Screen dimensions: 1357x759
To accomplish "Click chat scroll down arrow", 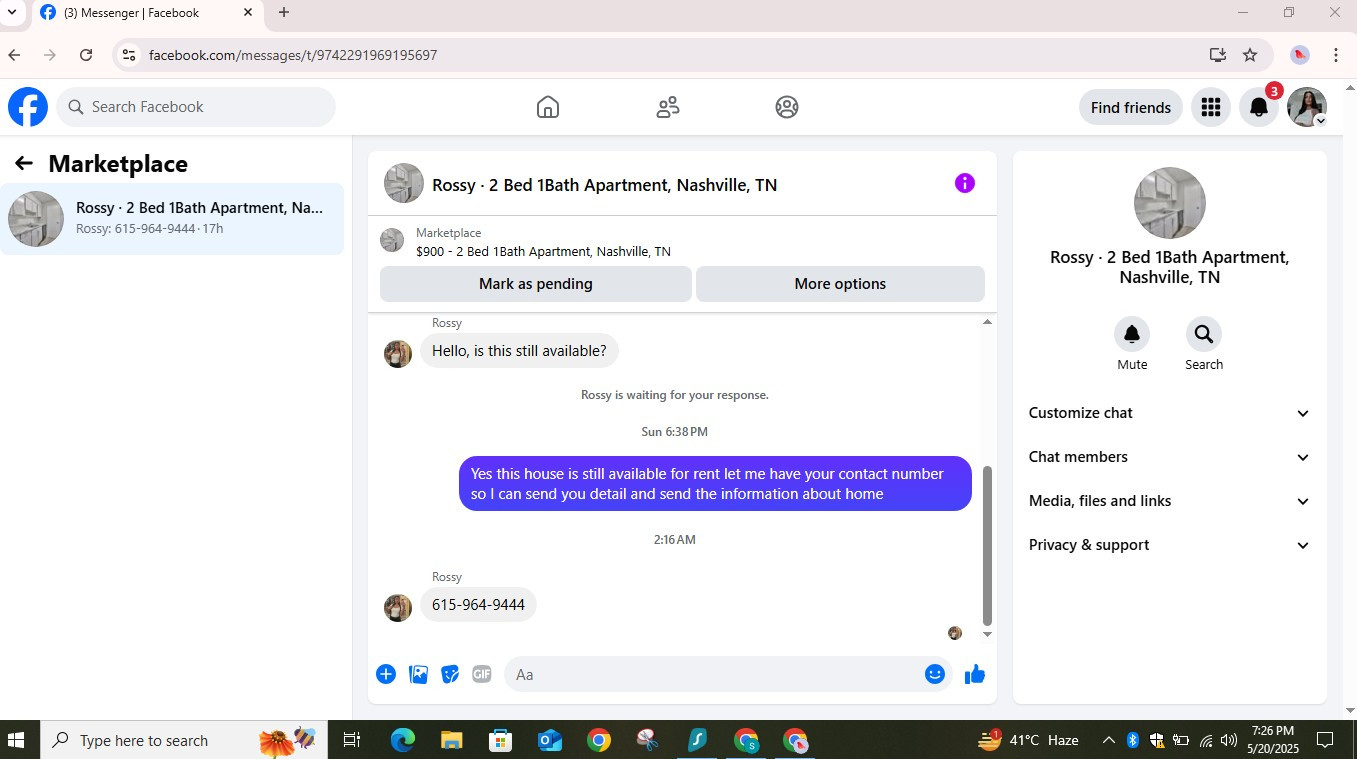I will pyautogui.click(x=988, y=634).
